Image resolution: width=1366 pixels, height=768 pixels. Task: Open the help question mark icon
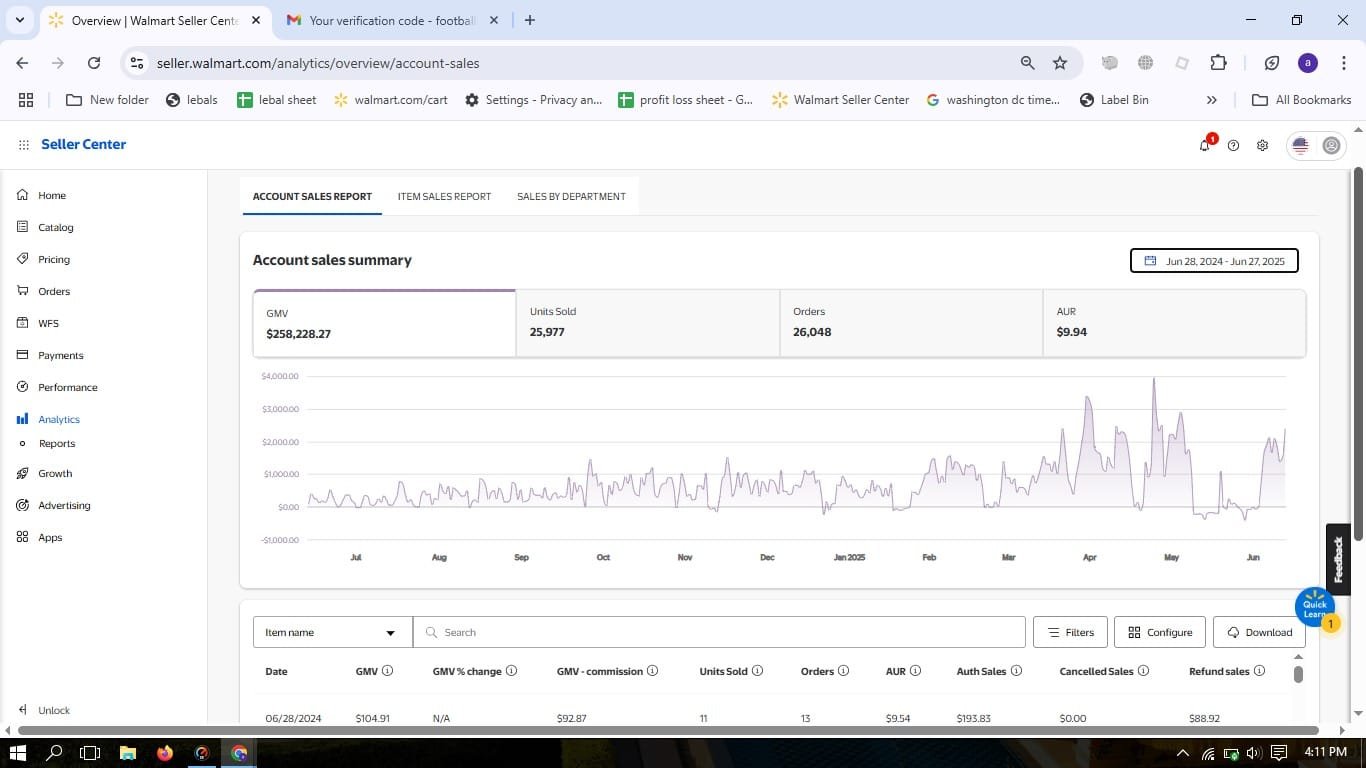(x=1233, y=145)
